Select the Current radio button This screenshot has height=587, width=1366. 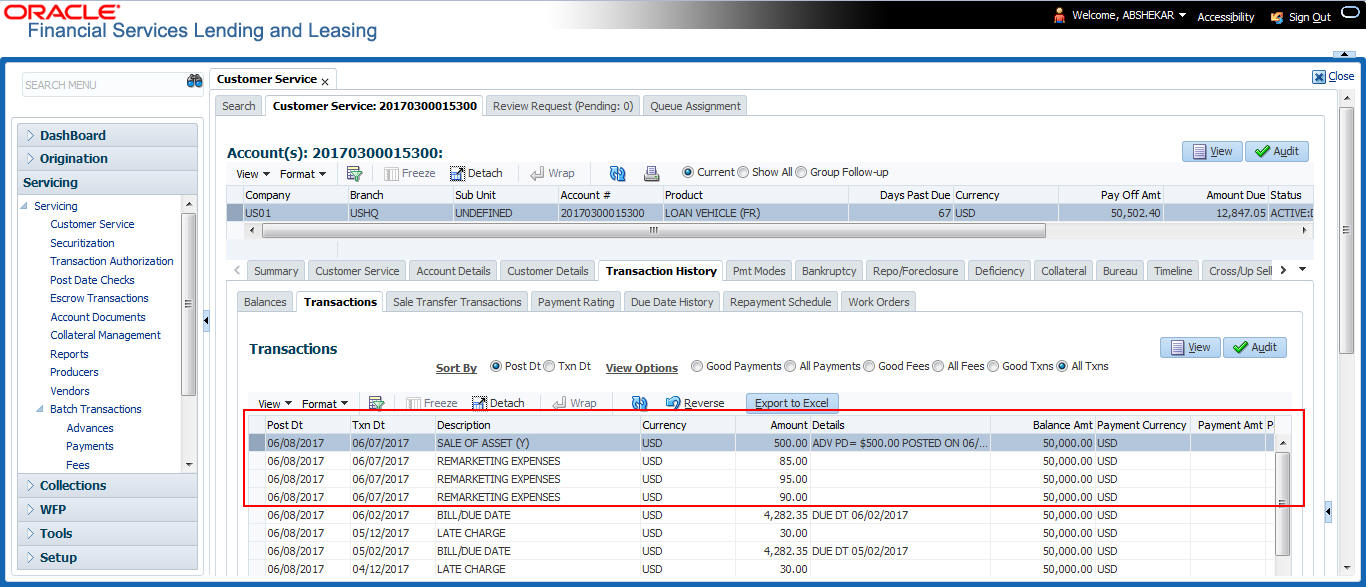click(688, 172)
